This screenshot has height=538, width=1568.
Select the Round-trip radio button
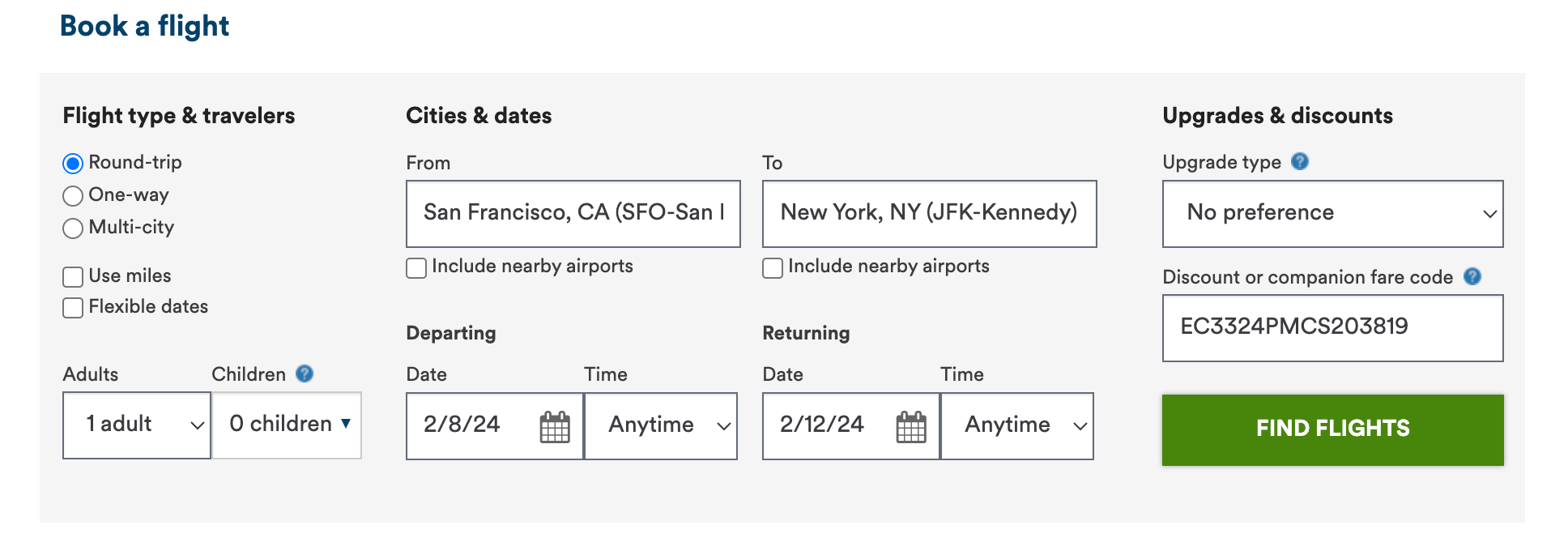[x=73, y=164]
